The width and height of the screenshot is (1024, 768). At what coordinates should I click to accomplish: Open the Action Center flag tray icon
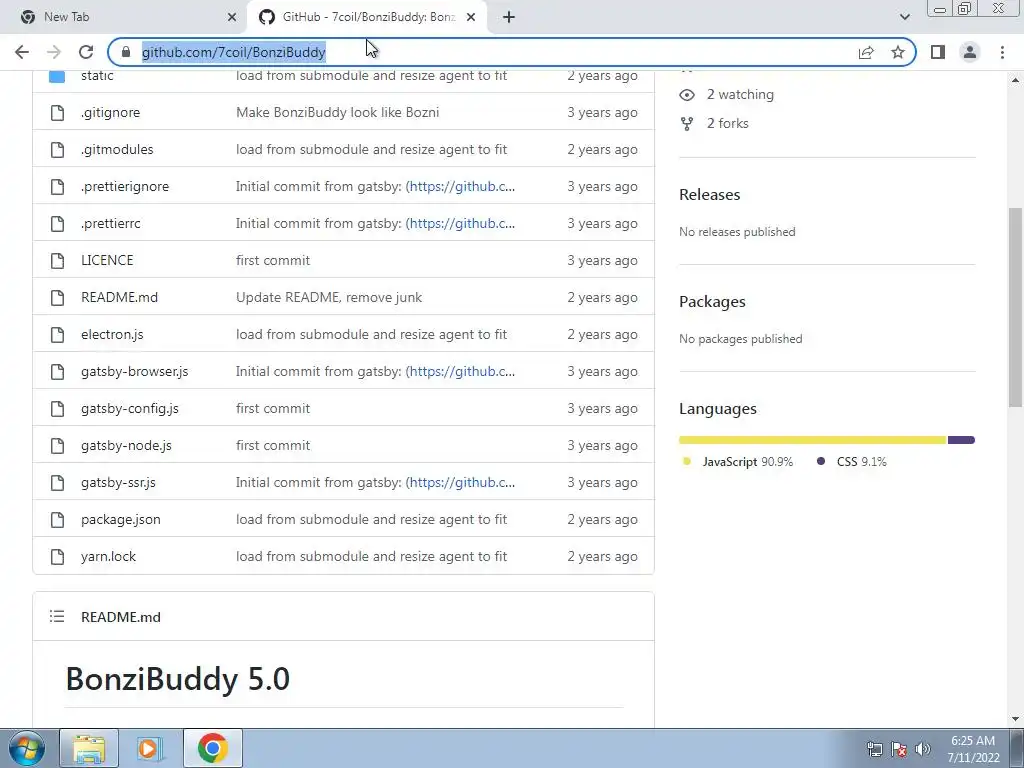click(899, 749)
